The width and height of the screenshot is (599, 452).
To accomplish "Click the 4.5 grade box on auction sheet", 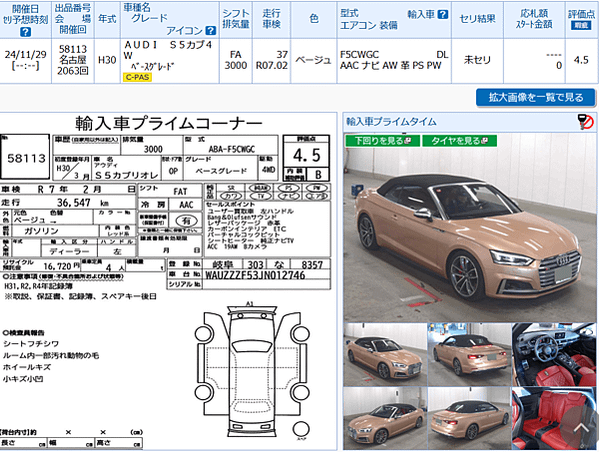I will click(x=306, y=155).
